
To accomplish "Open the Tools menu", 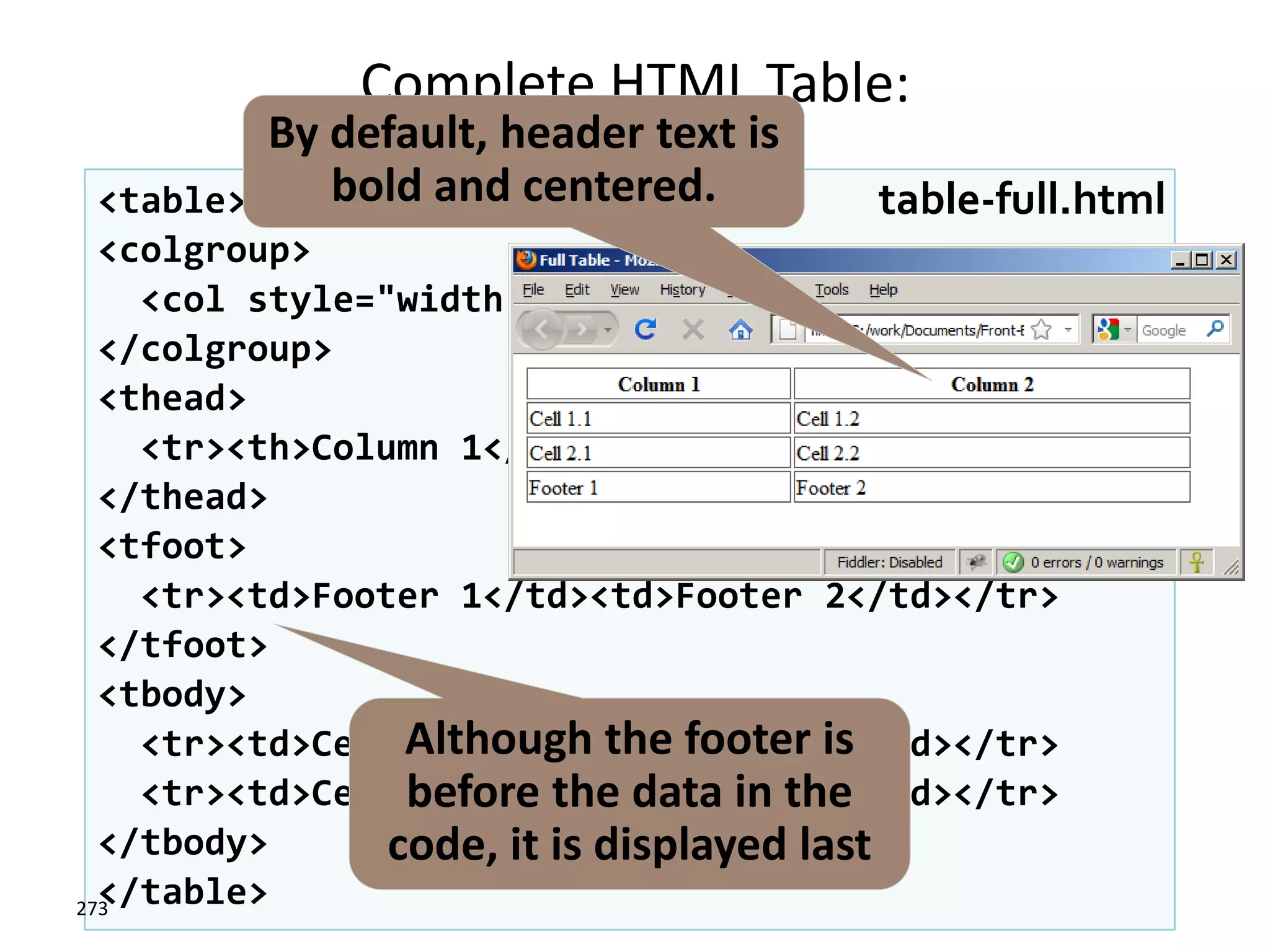I will point(831,289).
